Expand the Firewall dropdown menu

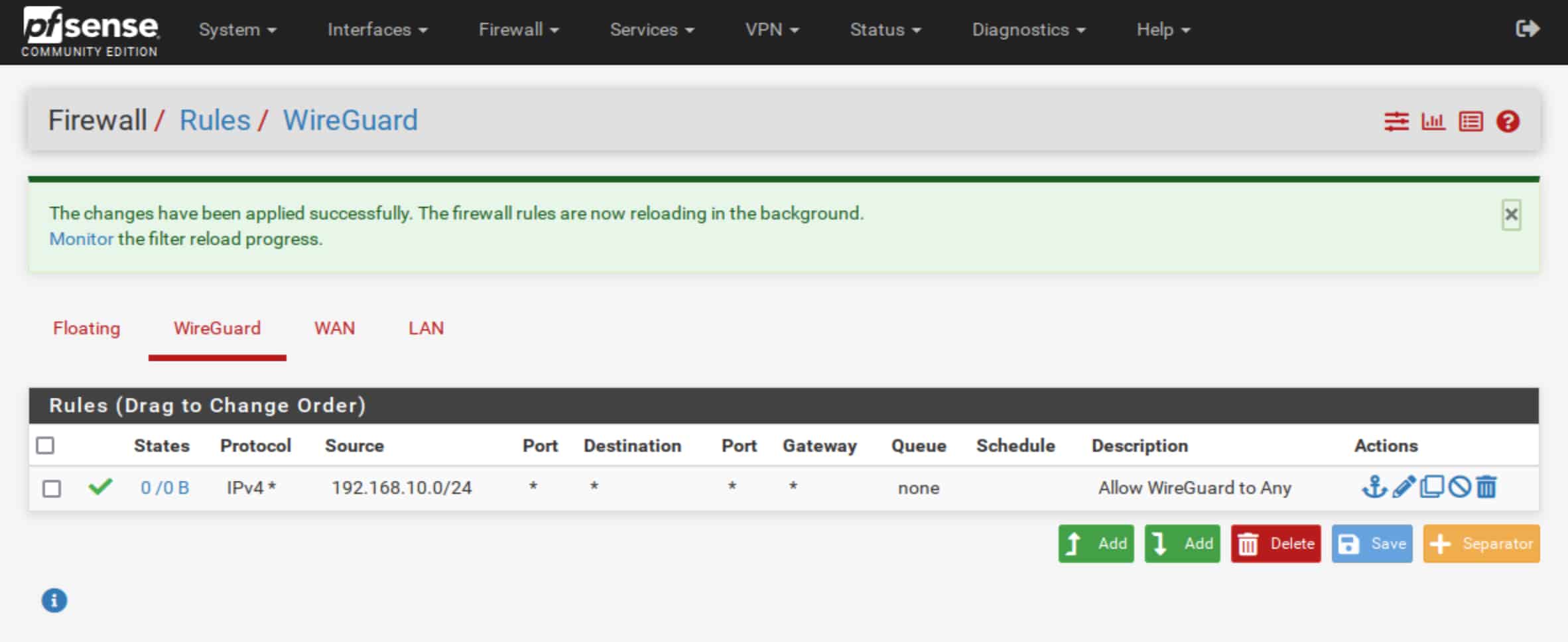(x=519, y=30)
